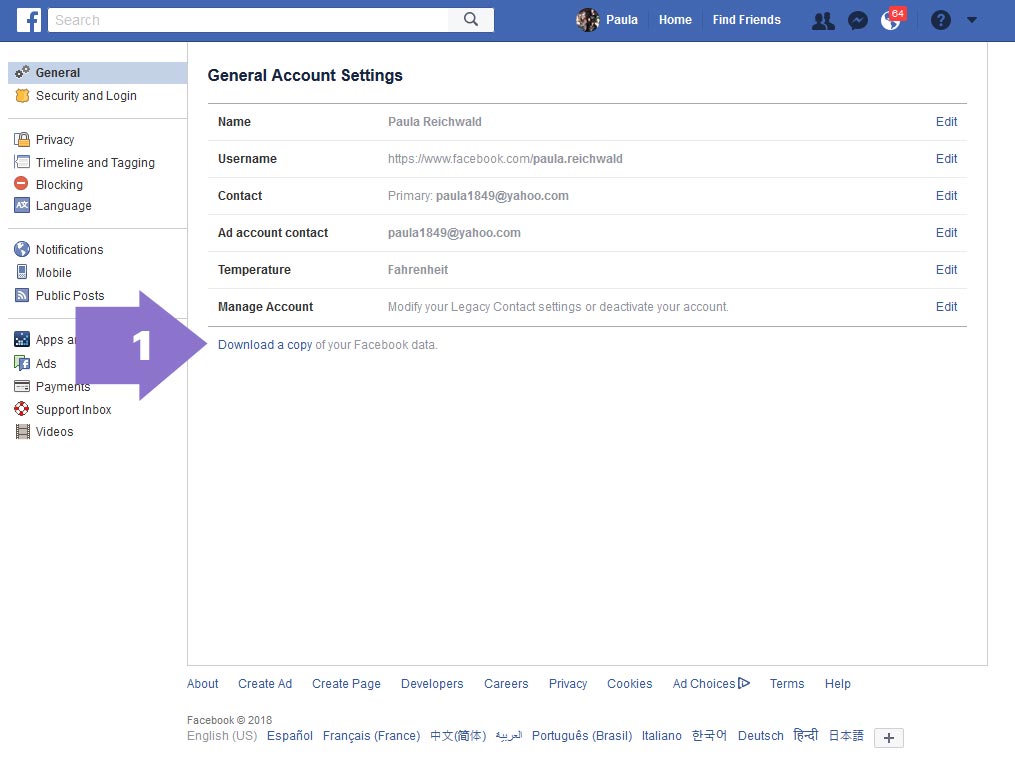Viewport: 1015px width, 769px height.
Task: Click the Support Inbox lifebuoy icon
Action: coord(21,409)
